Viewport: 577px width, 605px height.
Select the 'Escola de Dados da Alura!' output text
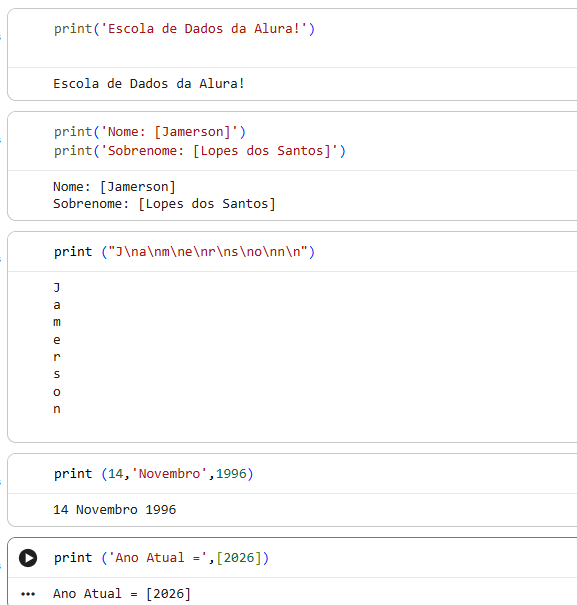tap(149, 84)
